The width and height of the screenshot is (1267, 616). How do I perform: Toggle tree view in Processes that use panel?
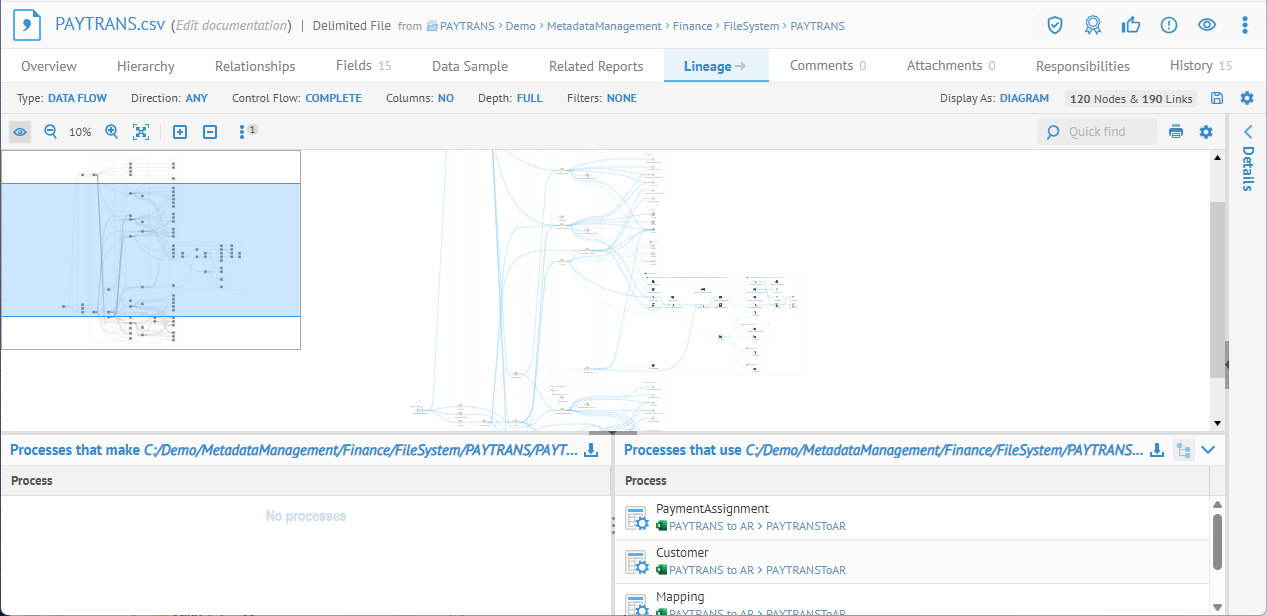1184,450
